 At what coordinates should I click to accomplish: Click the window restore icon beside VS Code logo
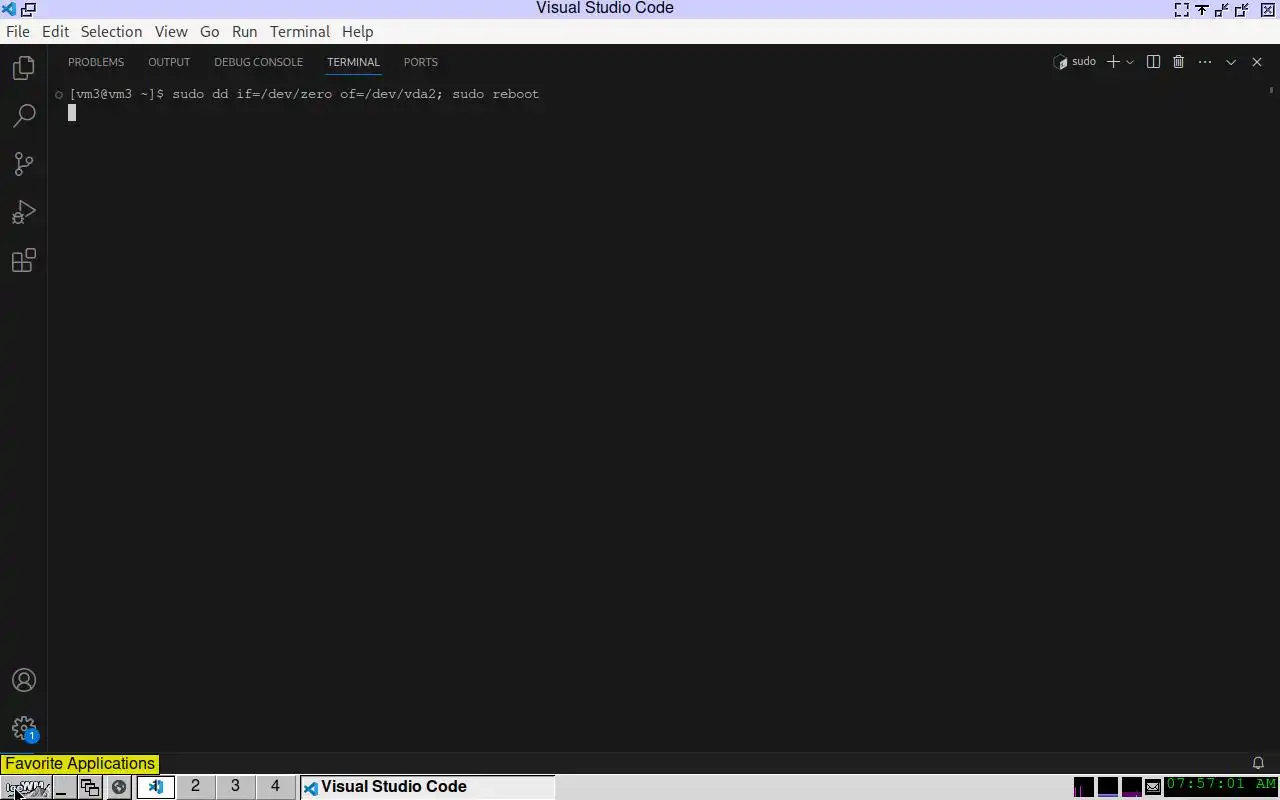tap(29, 8)
